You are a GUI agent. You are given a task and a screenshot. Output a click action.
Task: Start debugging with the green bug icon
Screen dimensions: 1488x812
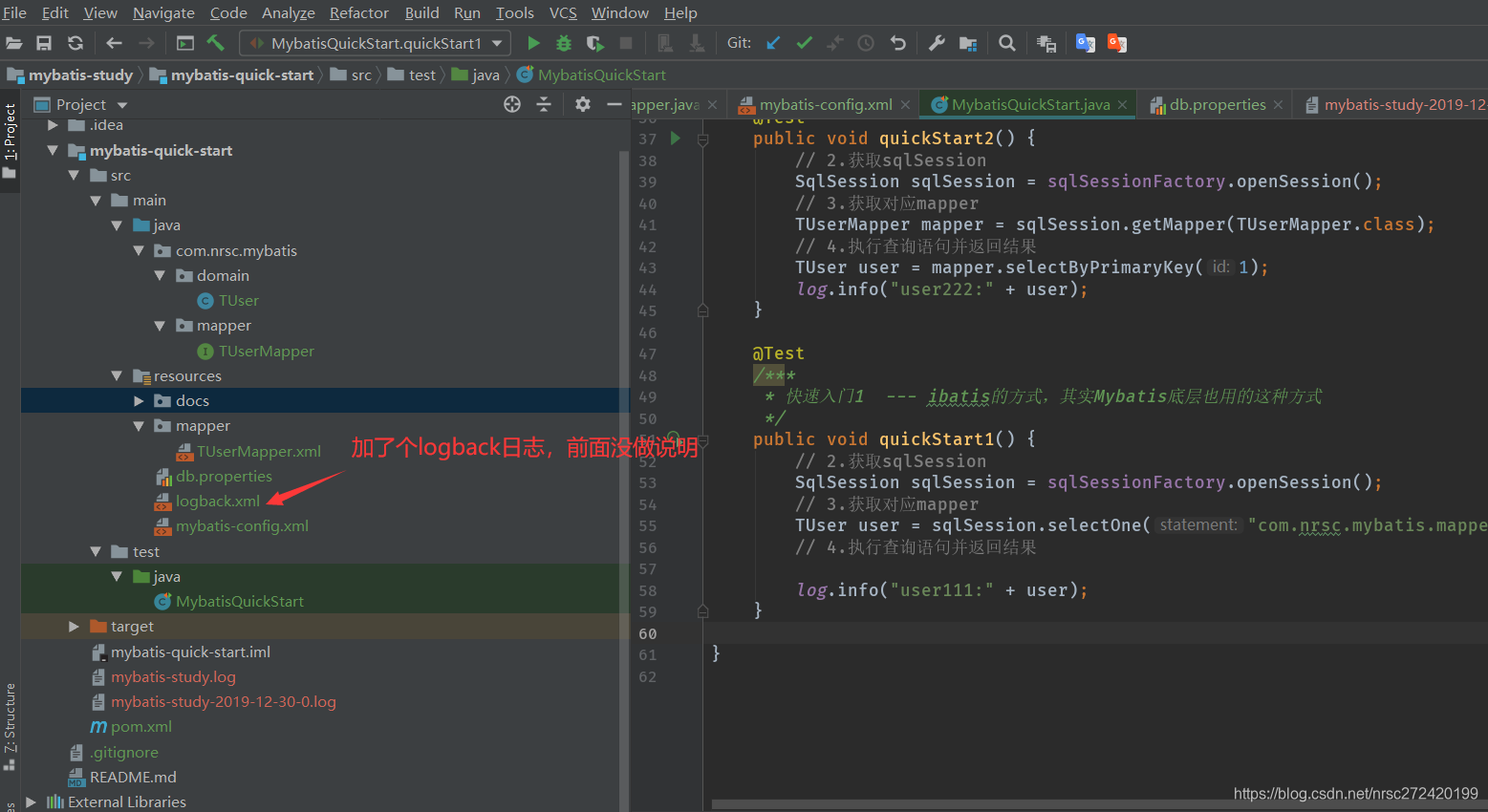564,43
